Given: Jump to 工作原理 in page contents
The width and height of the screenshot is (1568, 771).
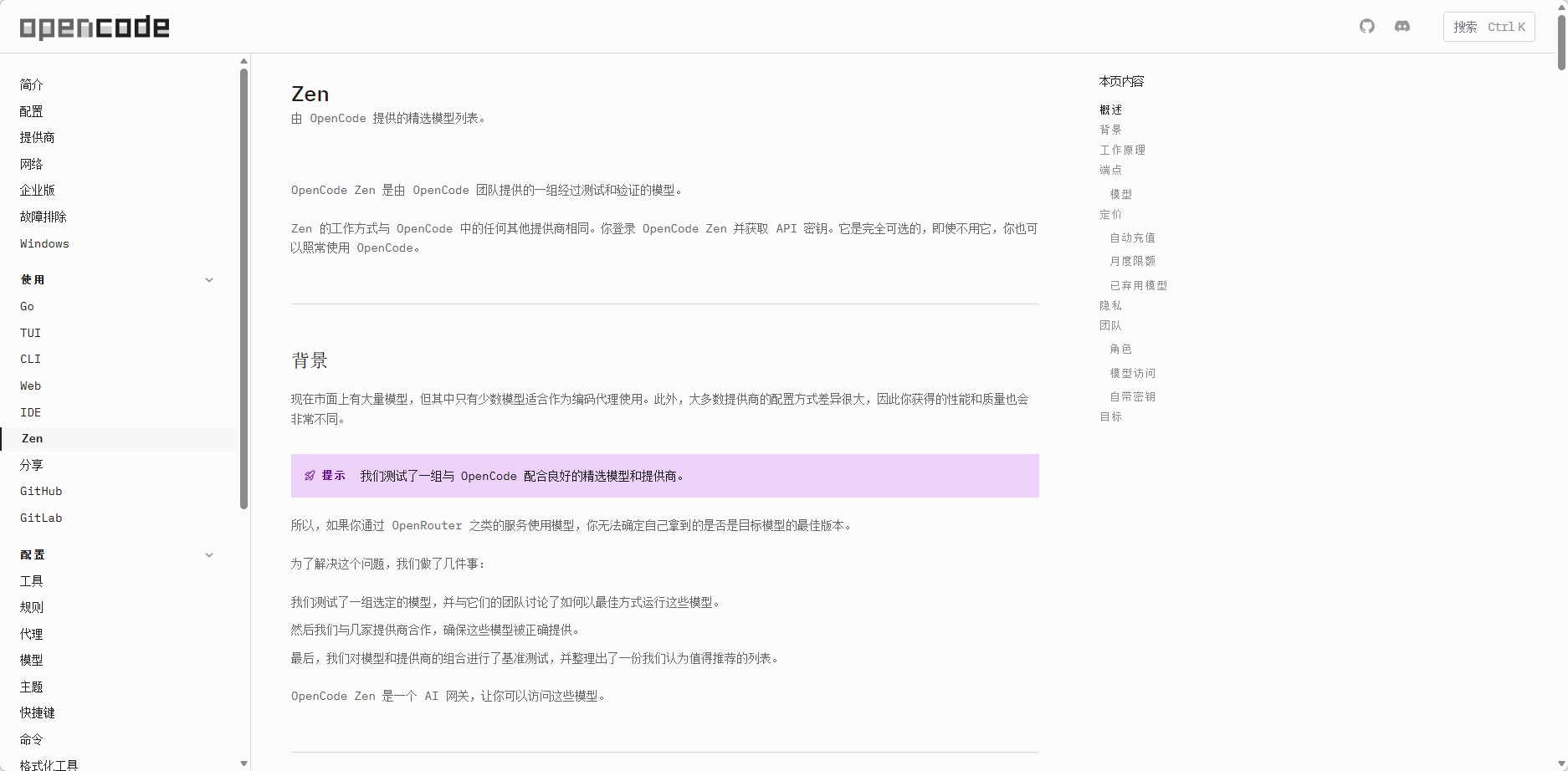Looking at the screenshot, I should [1123, 150].
